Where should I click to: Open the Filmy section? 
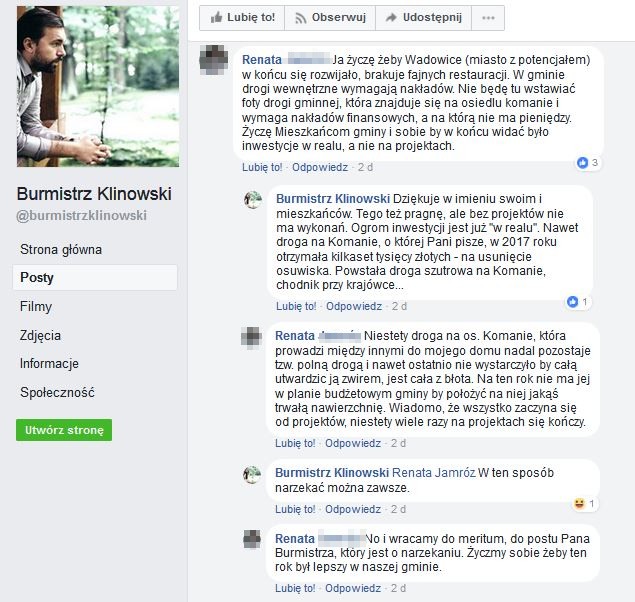36,306
